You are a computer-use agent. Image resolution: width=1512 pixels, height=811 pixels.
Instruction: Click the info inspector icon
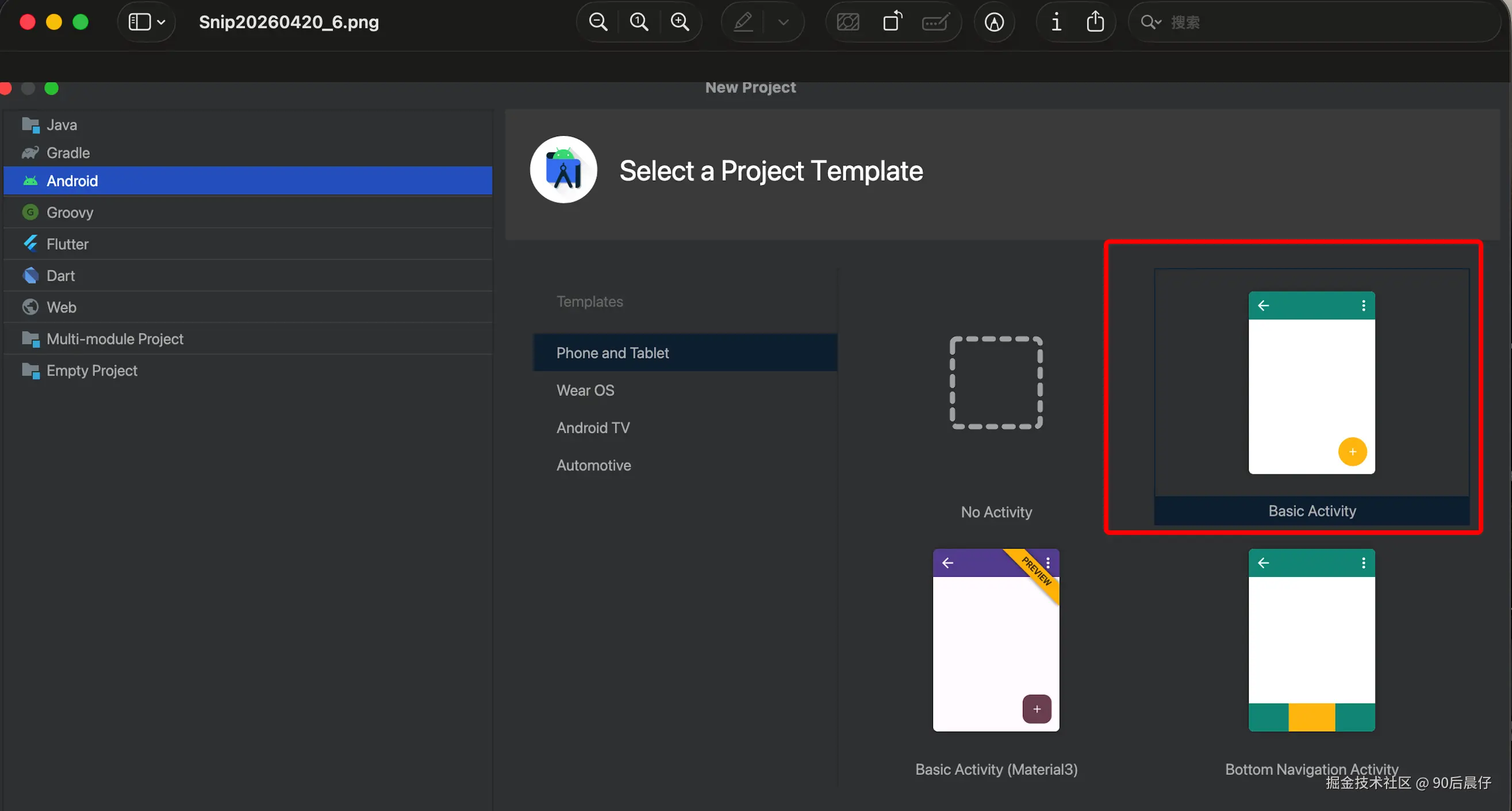tap(1056, 22)
